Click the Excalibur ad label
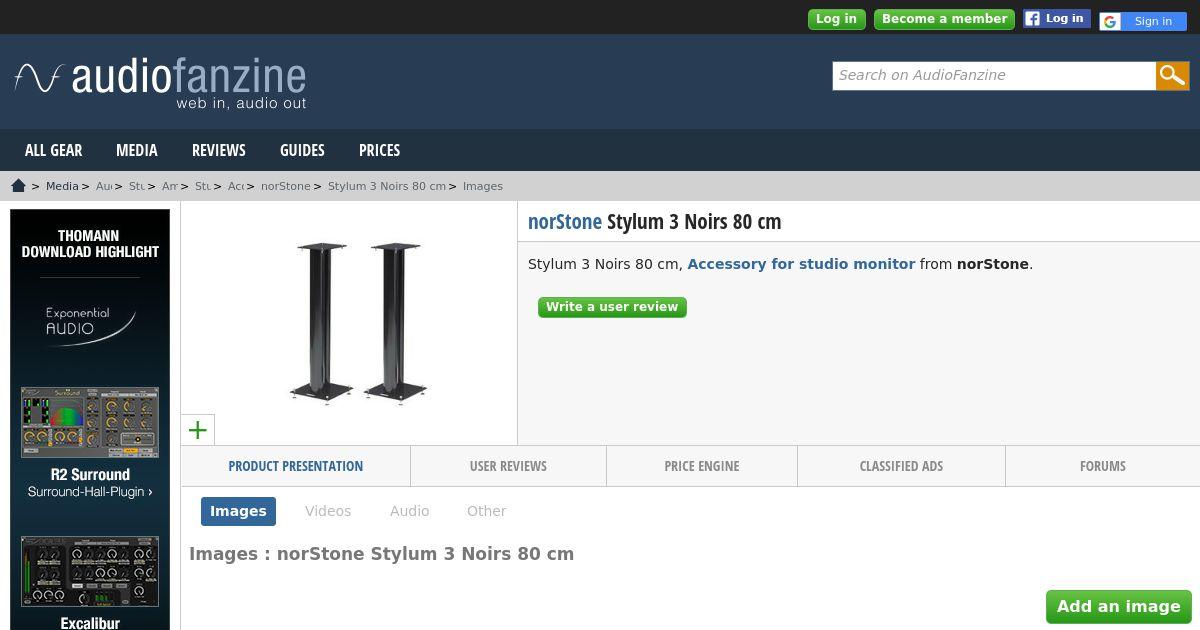The width and height of the screenshot is (1200, 630). click(x=90, y=623)
